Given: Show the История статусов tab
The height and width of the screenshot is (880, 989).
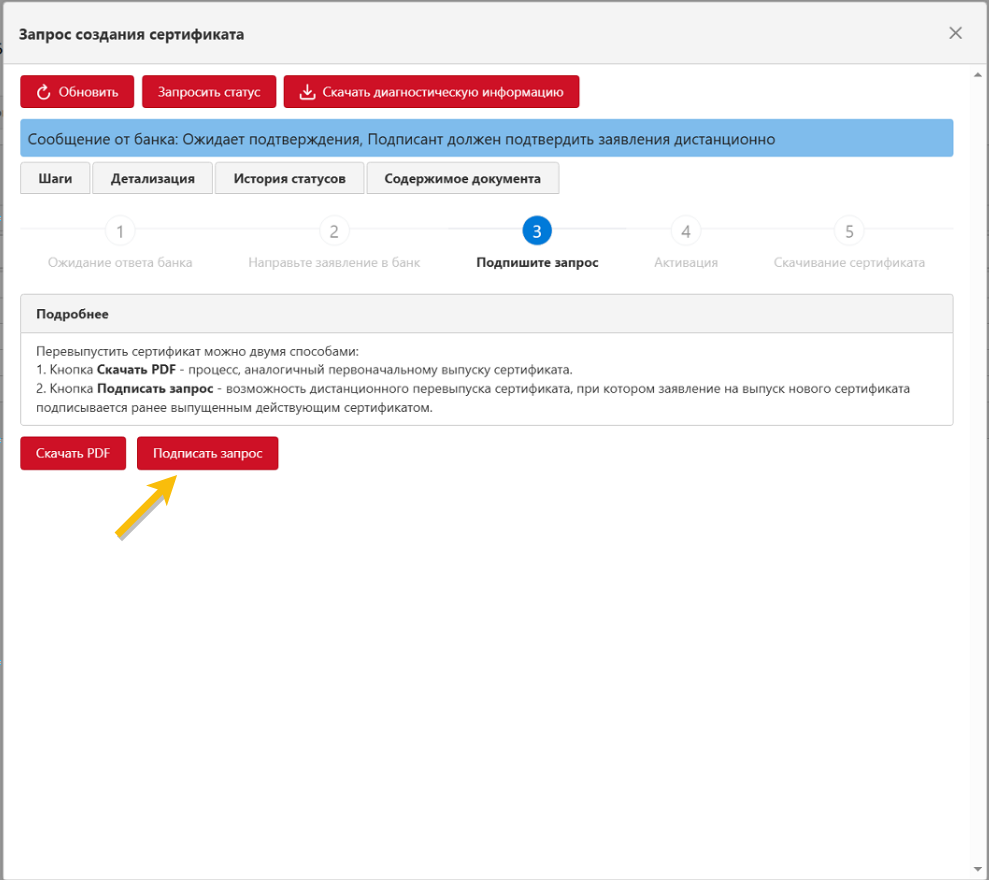Looking at the screenshot, I should 290,178.
